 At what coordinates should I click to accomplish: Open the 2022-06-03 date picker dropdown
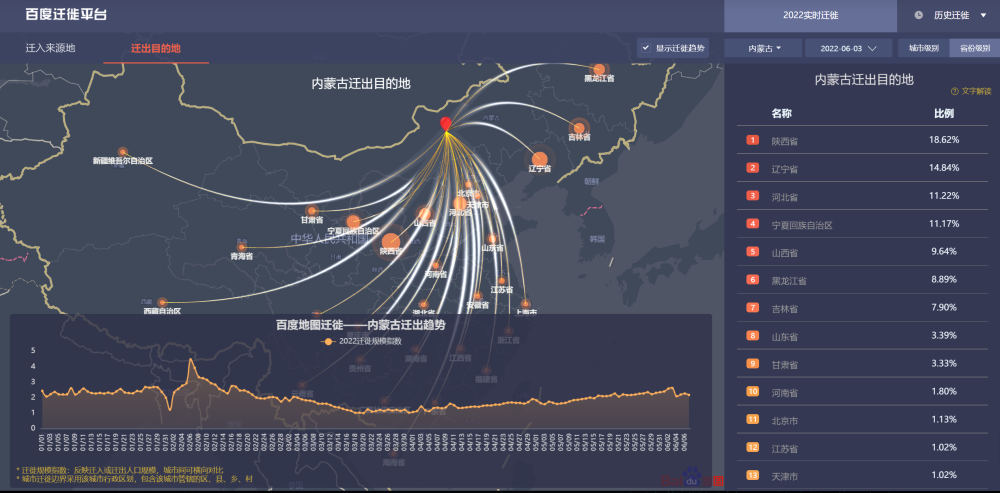pos(848,48)
